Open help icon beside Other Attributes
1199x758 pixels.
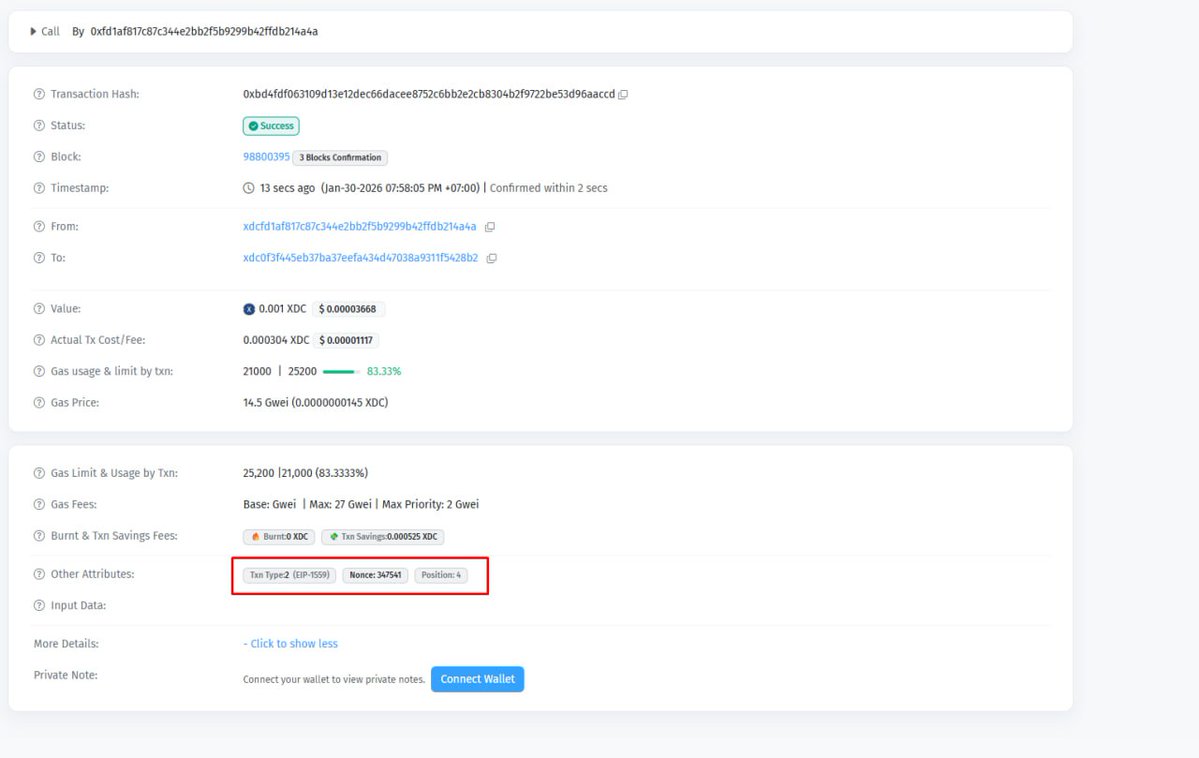click(x=39, y=574)
